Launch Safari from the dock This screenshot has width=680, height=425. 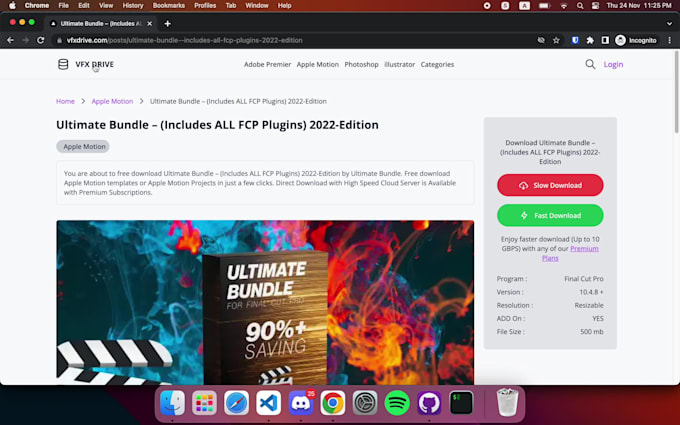tap(236, 402)
